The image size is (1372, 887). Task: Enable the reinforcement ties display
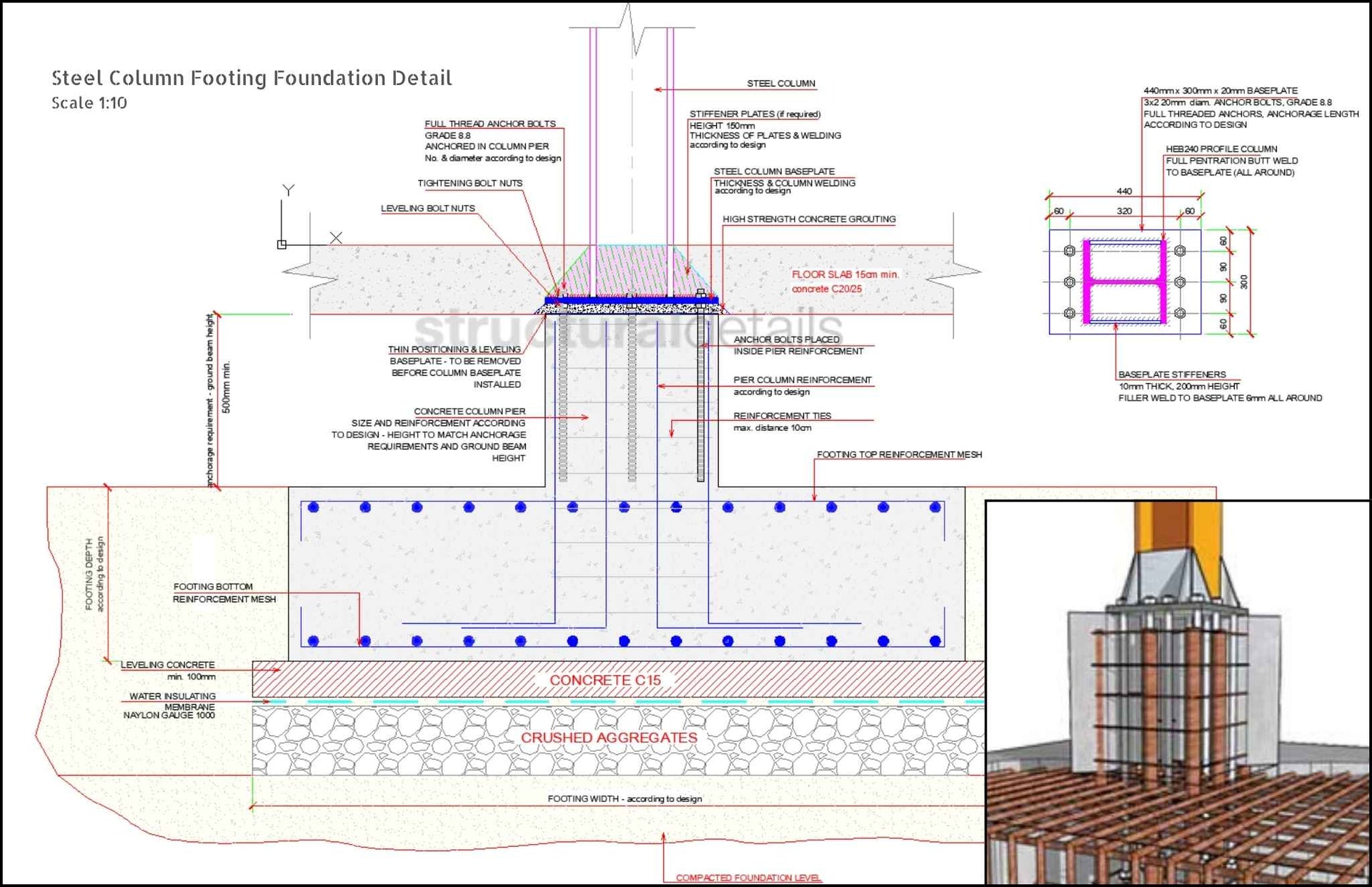pos(782,416)
